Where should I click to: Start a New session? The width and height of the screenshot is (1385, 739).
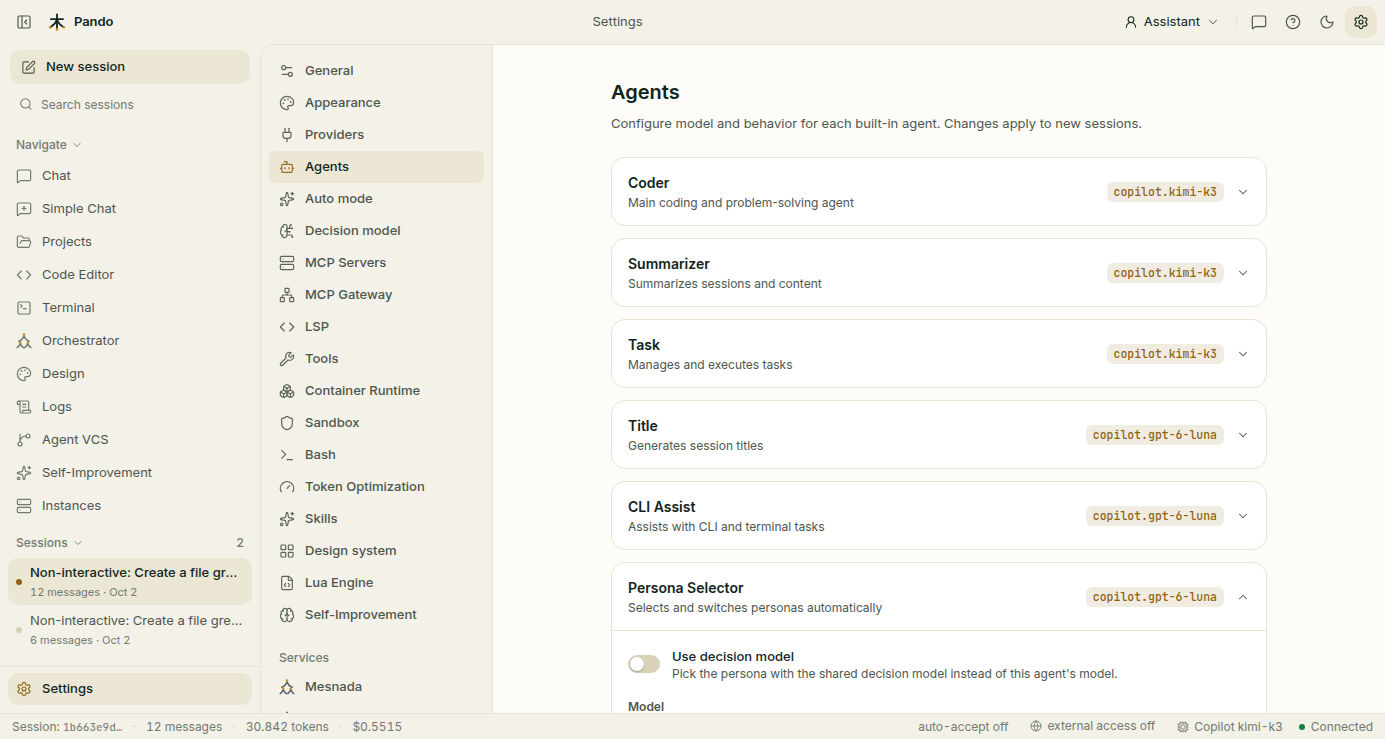coord(130,67)
